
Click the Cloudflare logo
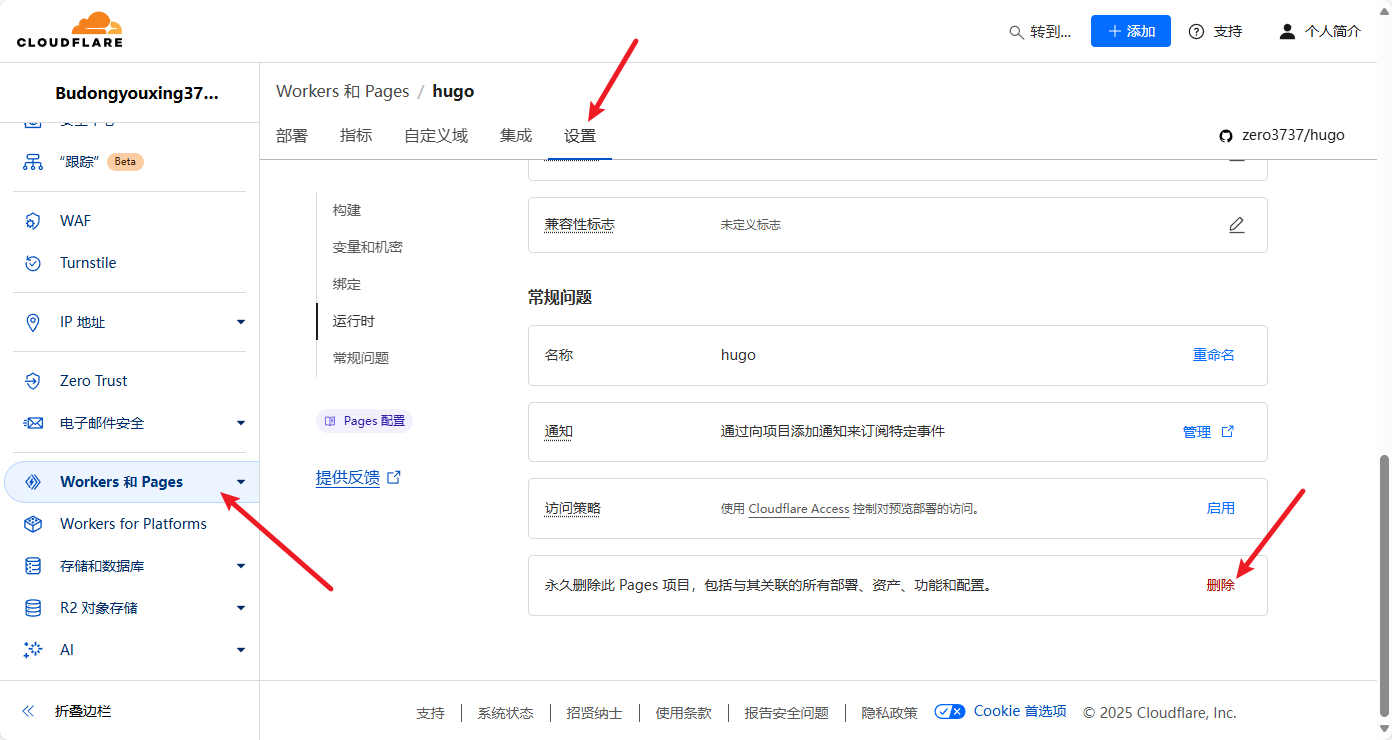click(70, 30)
